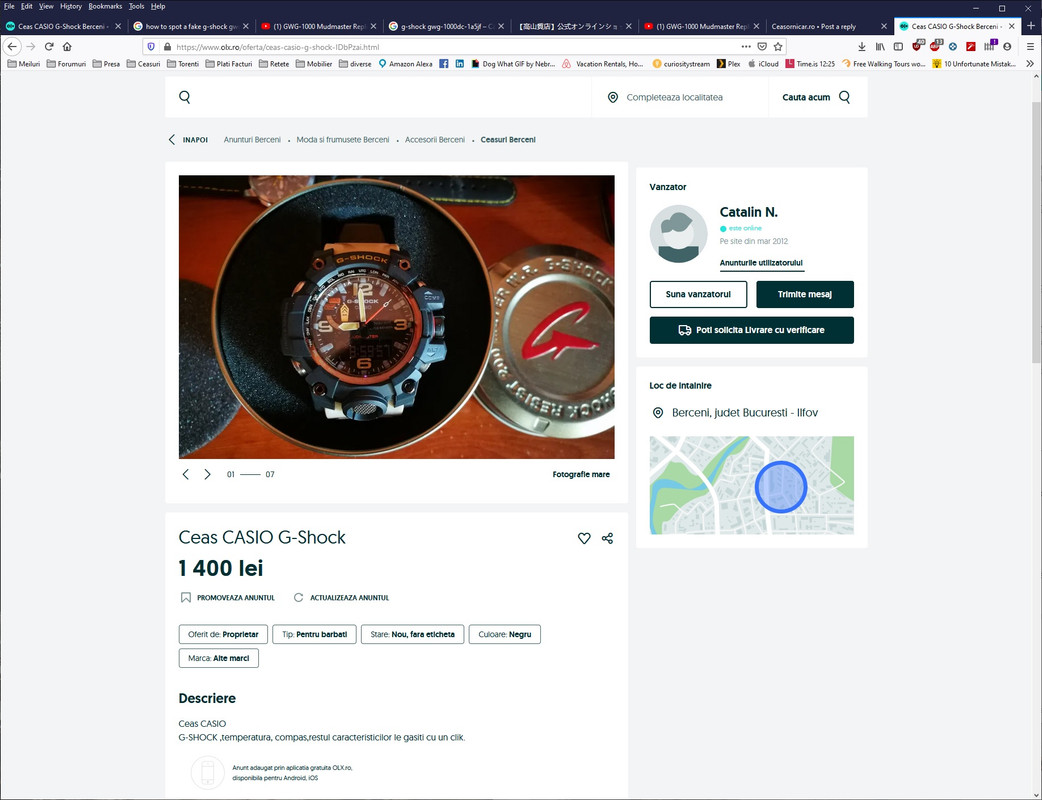Open the Bookmarks menu
The height and width of the screenshot is (800, 1042).
tap(105, 6)
